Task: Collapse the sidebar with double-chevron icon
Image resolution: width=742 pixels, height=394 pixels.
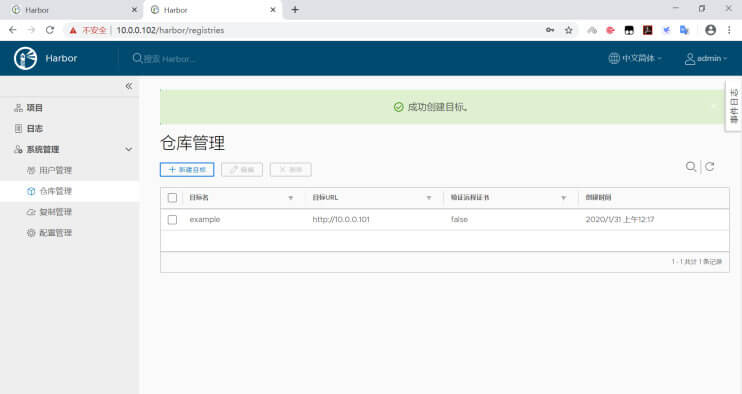Action: click(129, 86)
